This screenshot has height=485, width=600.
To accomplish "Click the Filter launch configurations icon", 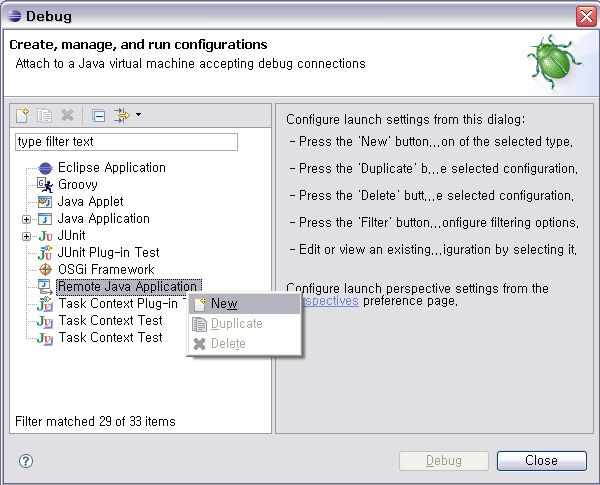I will (122, 115).
